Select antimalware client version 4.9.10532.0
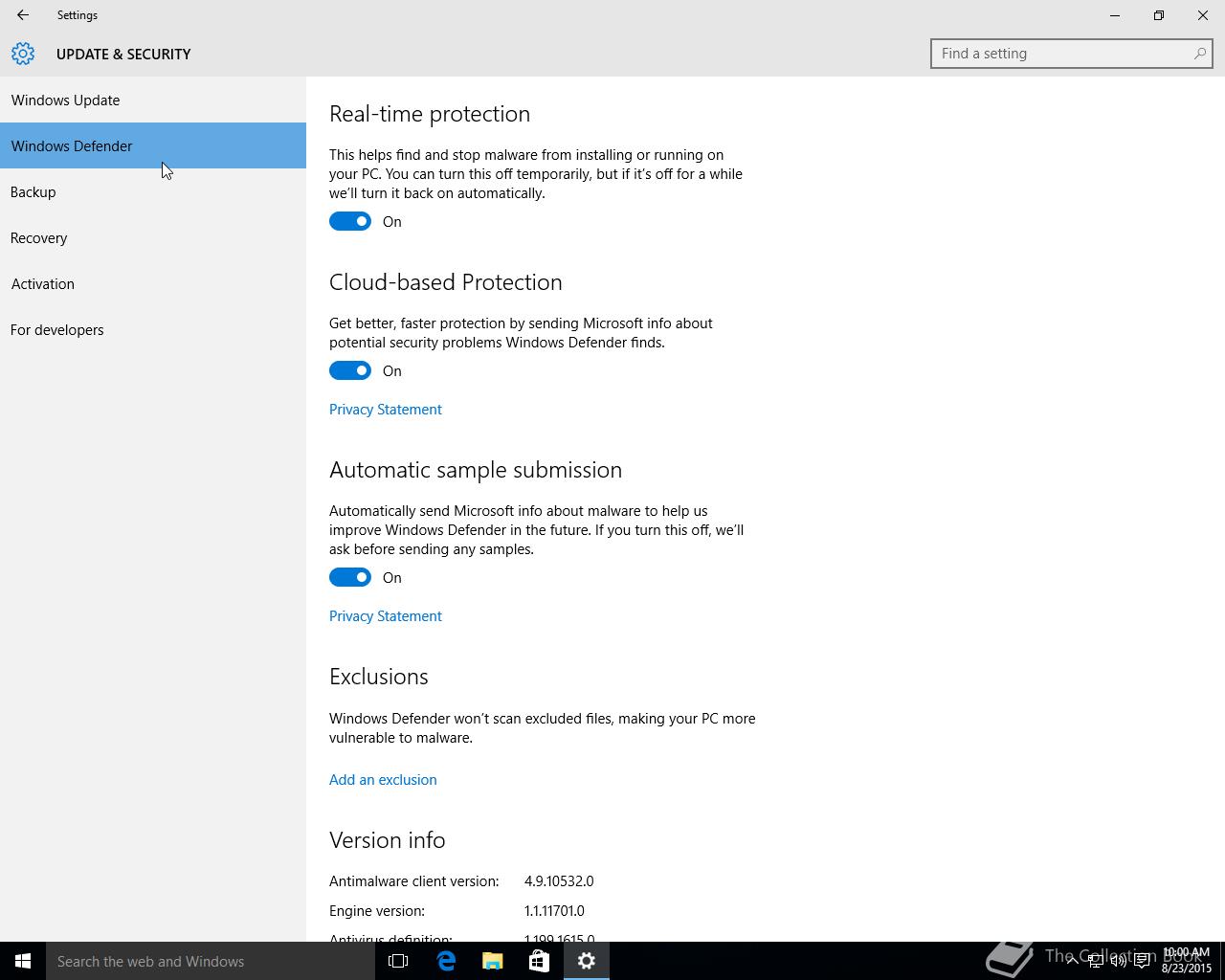The height and width of the screenshot is (980, 1225). pos(559,880)
